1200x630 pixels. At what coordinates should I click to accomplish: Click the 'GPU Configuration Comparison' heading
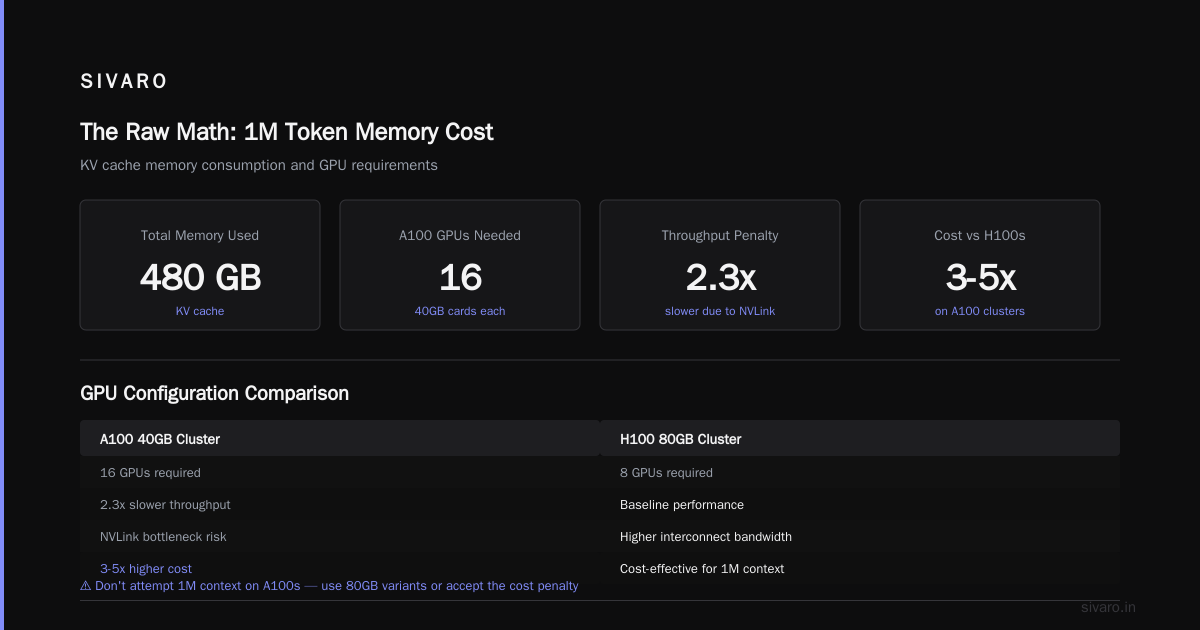[x=215, y=394]
